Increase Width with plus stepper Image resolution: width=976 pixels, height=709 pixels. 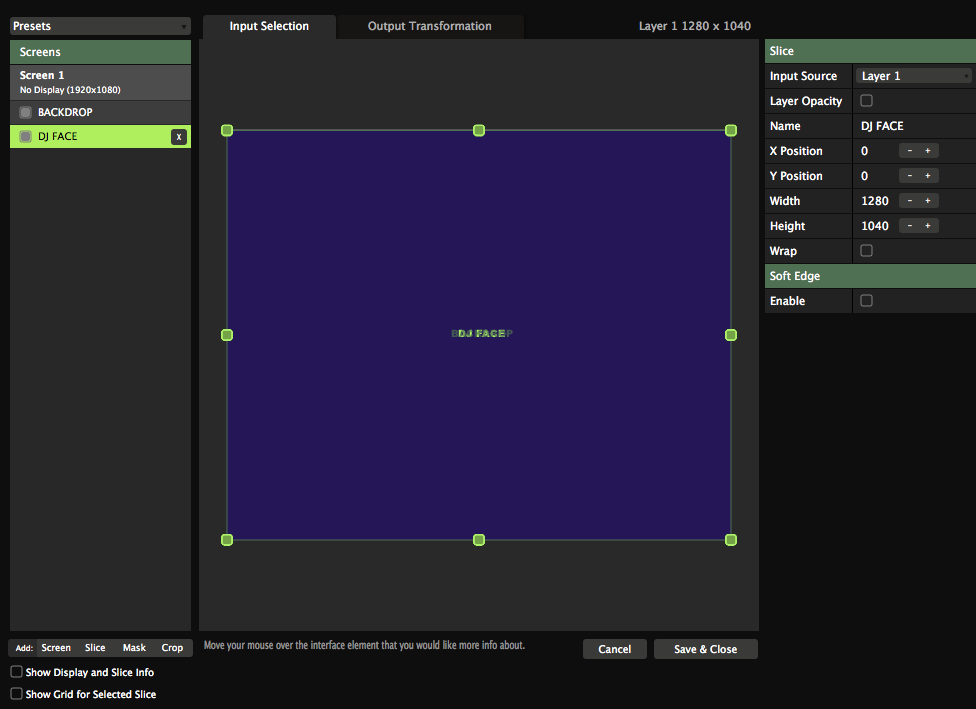click(x=928, y=201)
